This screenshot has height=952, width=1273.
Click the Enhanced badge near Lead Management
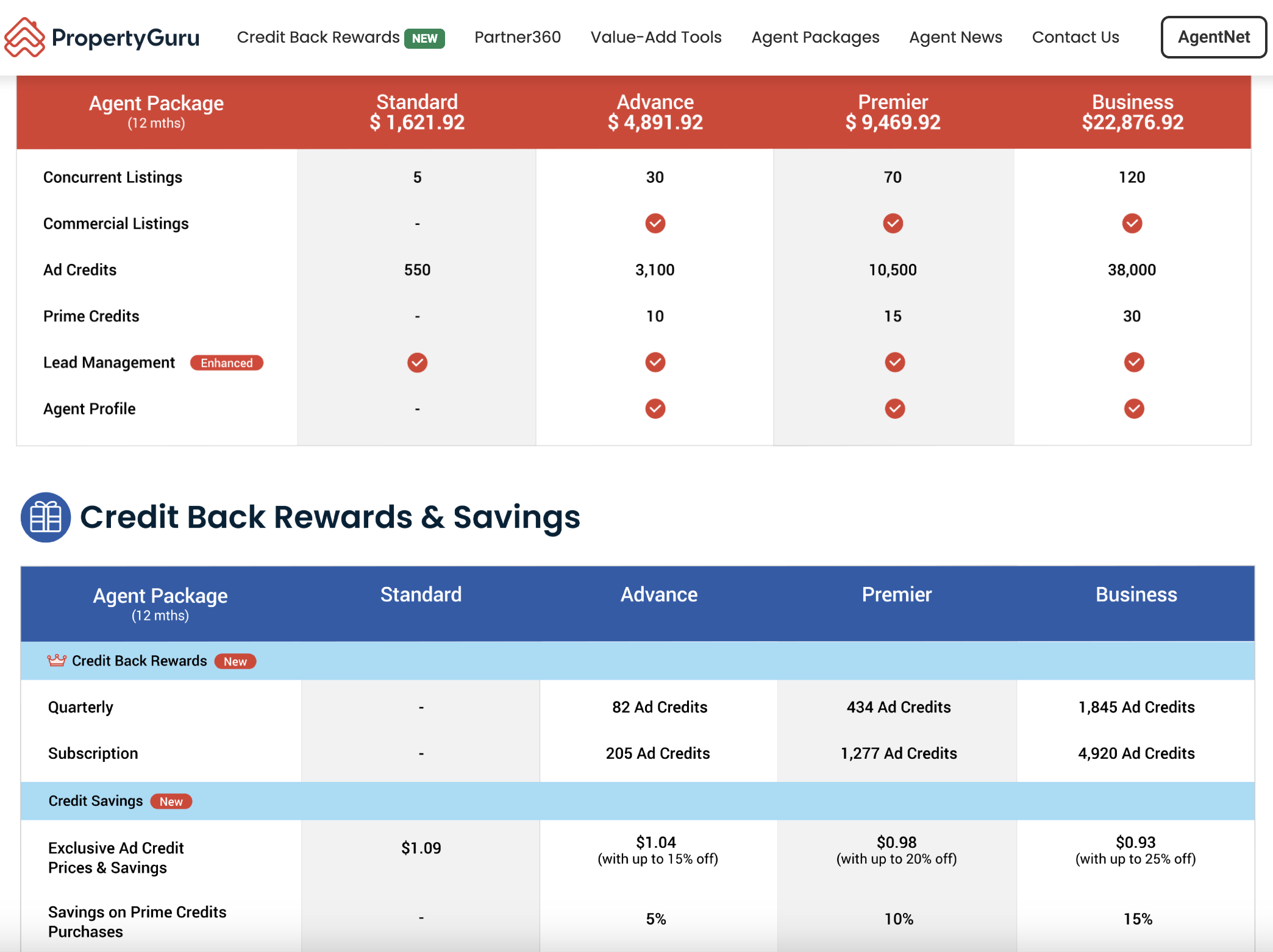[x=226, y=363]
